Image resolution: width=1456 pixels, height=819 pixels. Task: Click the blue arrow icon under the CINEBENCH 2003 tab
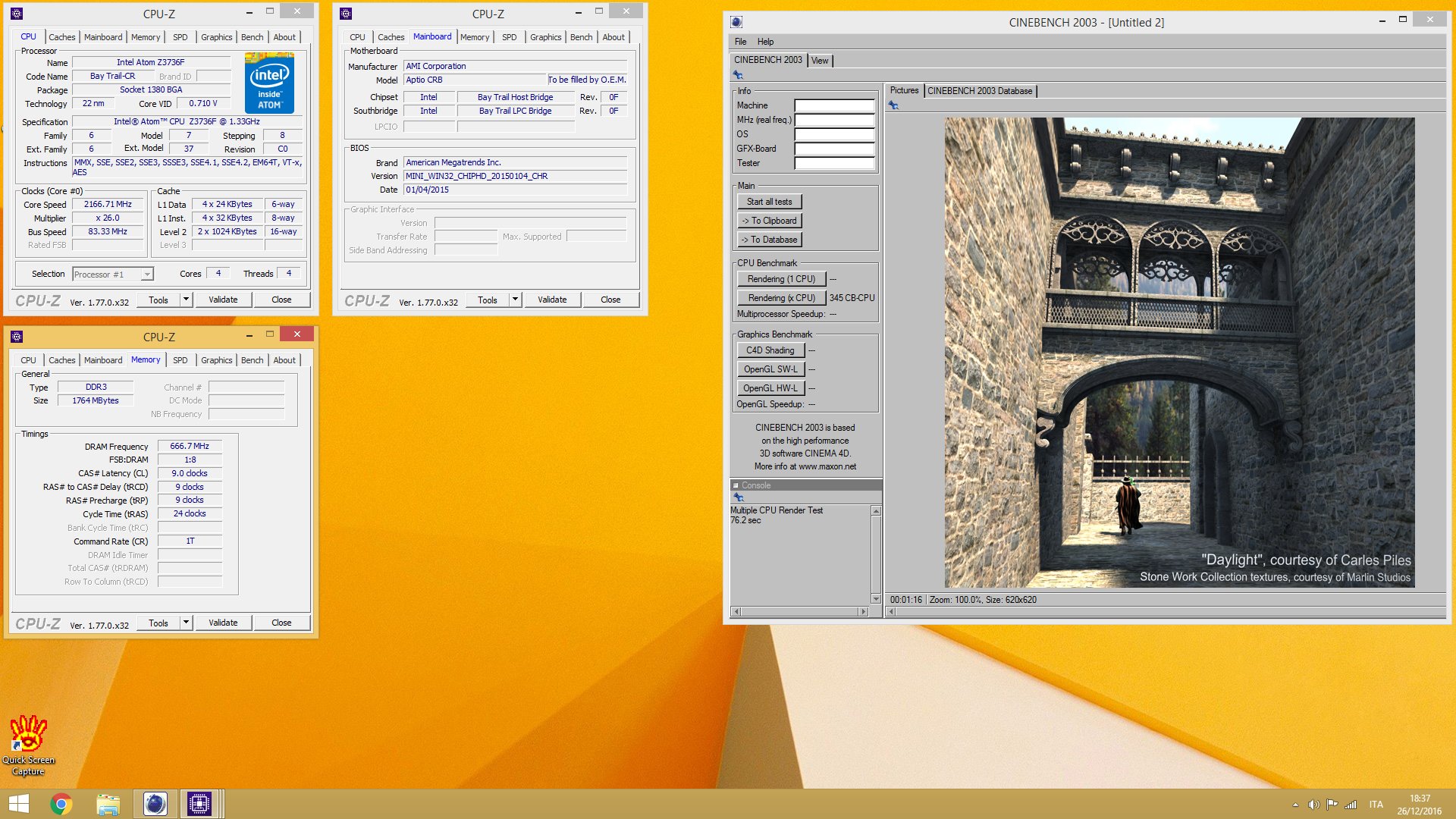(x=738, y=74)
